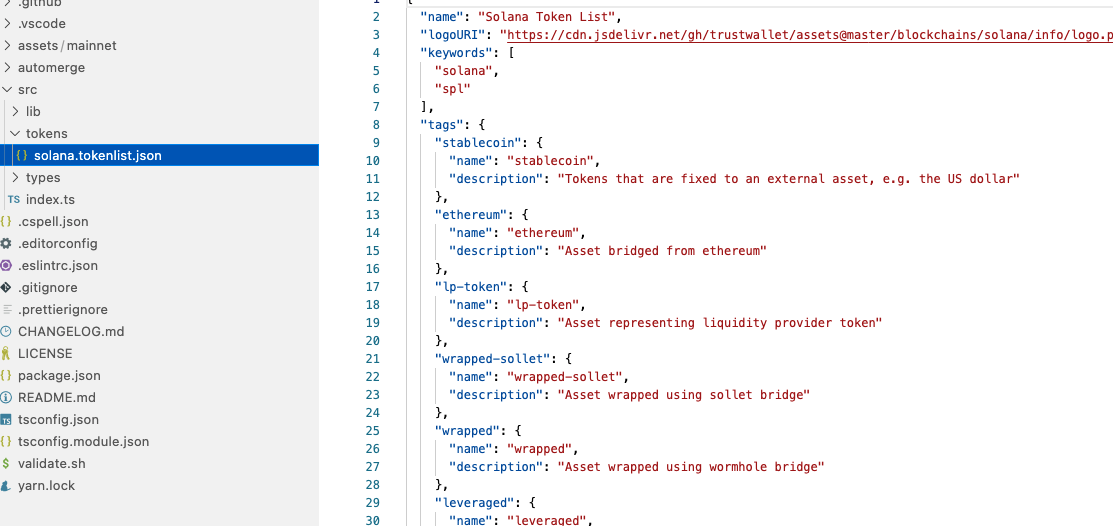Click the "spl" keyword on line 6
Image resolution: width=1113 pixels, height=526 pixels.
(x=452, y=89)
